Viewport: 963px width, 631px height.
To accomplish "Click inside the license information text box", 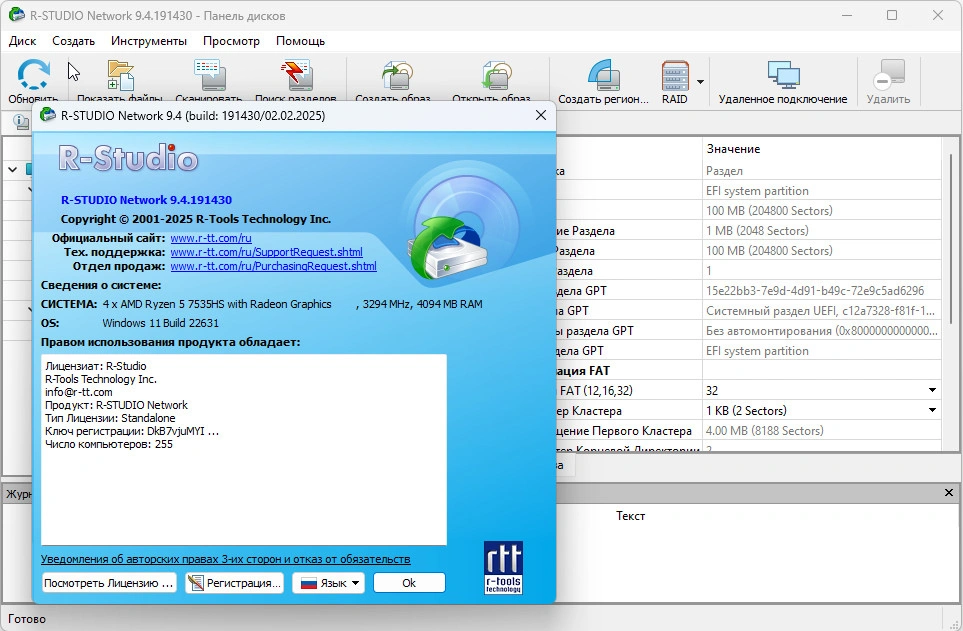I will tap(244, 449).
